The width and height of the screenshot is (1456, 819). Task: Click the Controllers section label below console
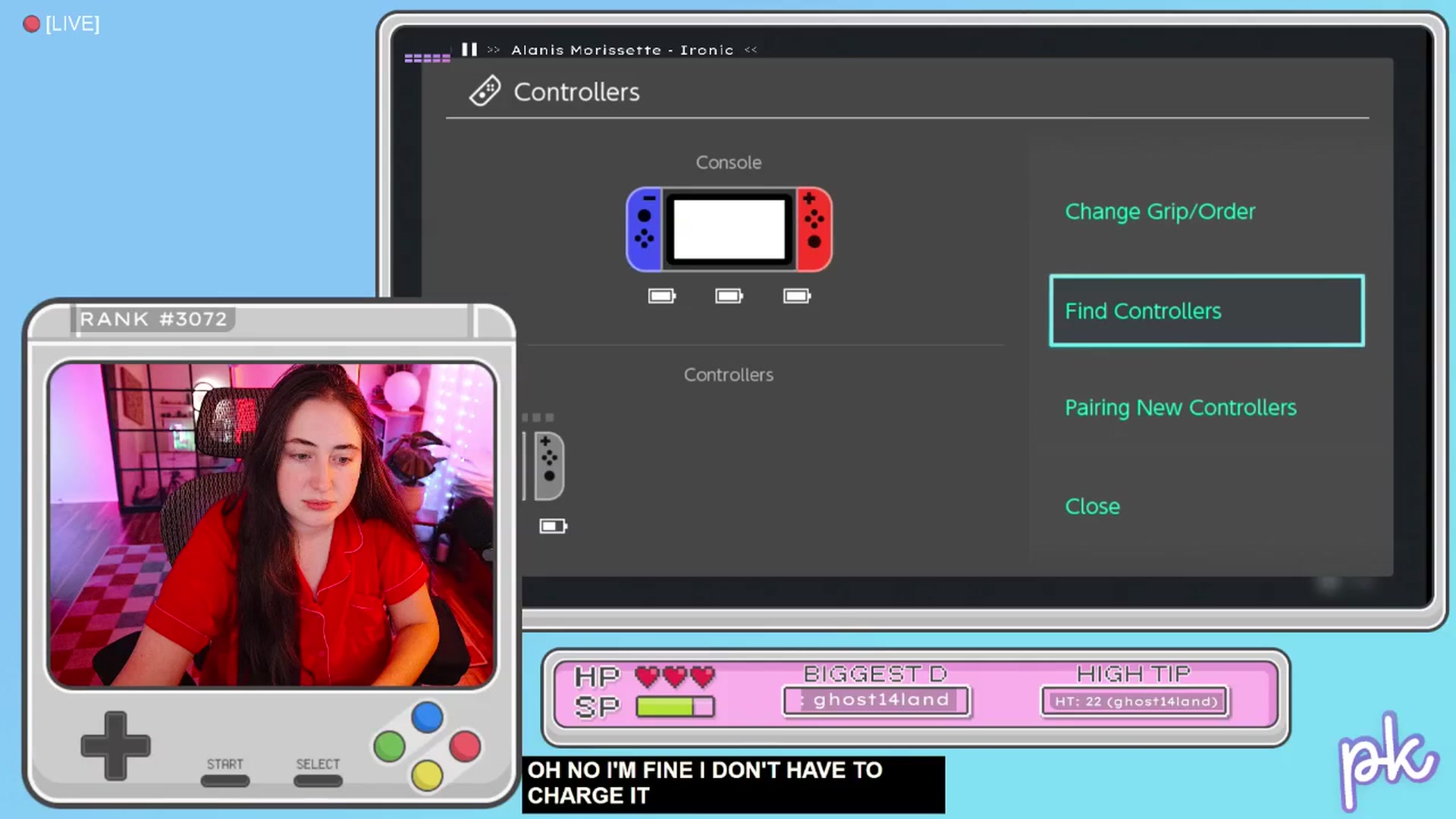(x=729, y=375)
